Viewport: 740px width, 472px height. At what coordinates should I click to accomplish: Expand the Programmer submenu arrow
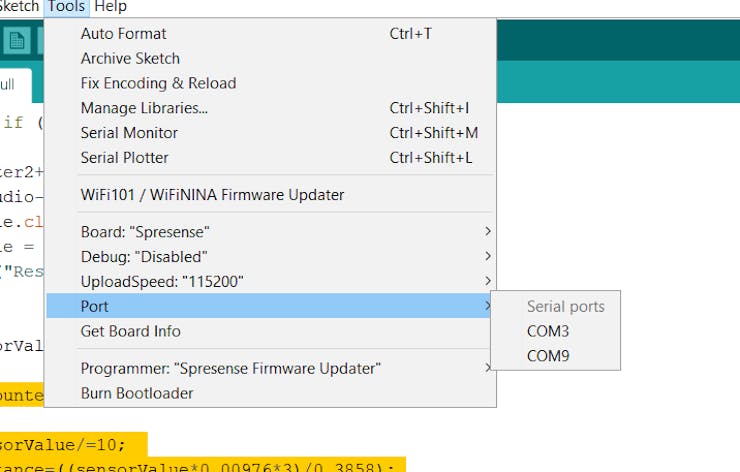point(488,368)
